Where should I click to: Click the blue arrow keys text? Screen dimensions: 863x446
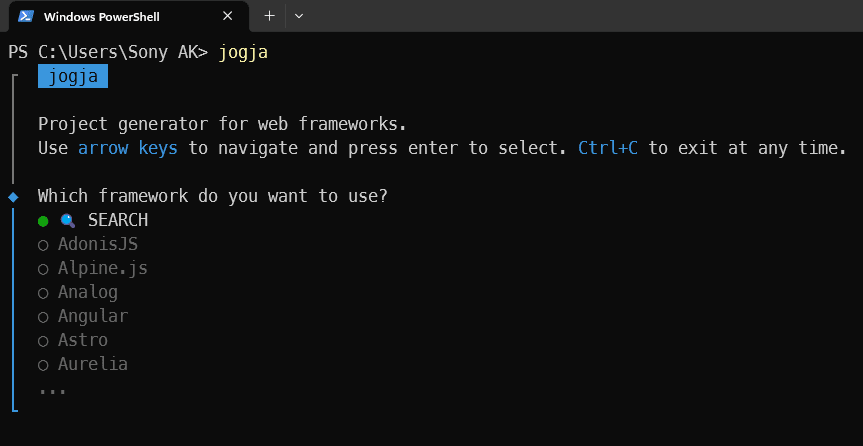[x=128, y=148]
